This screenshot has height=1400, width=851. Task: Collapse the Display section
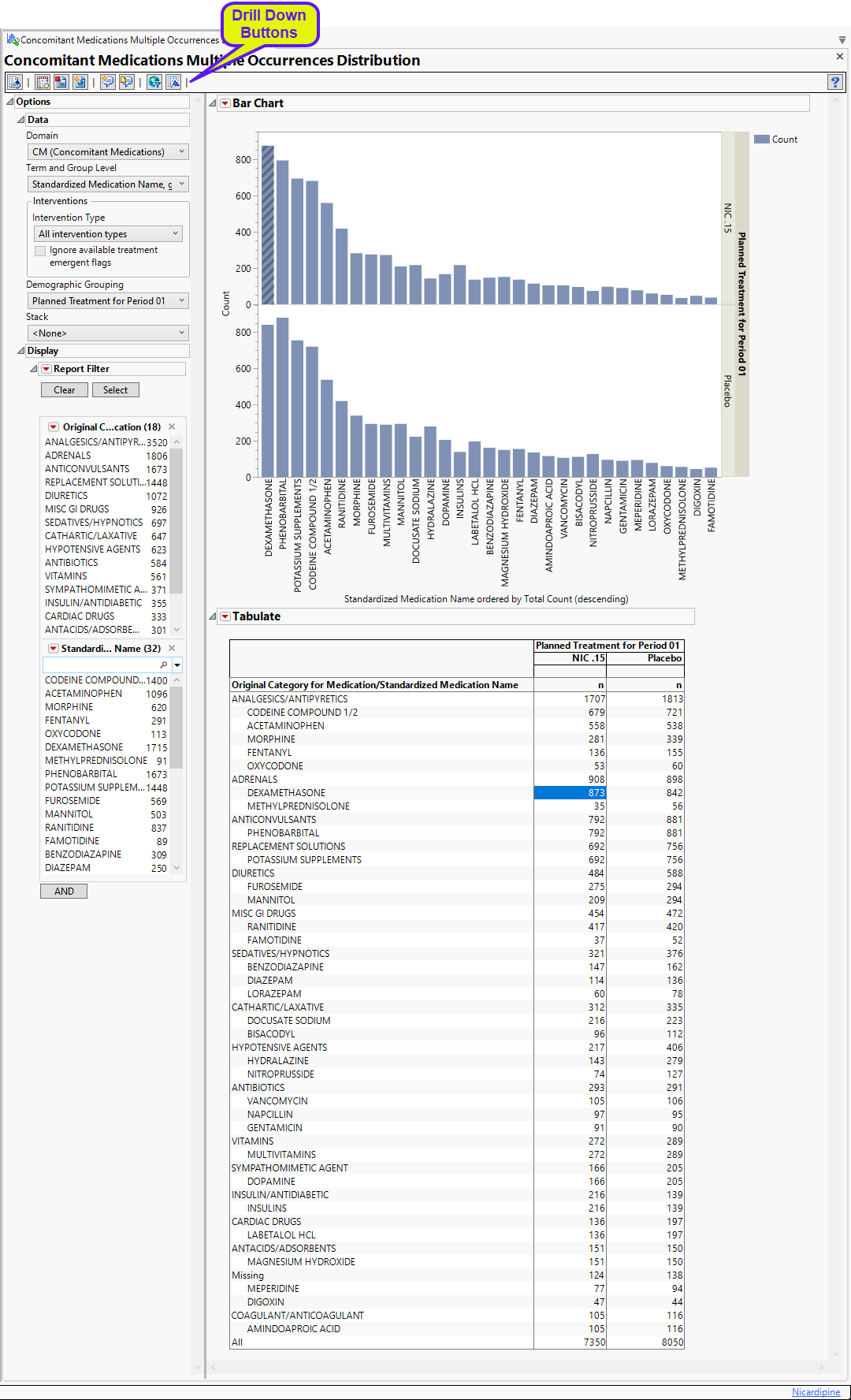(21, 351)
